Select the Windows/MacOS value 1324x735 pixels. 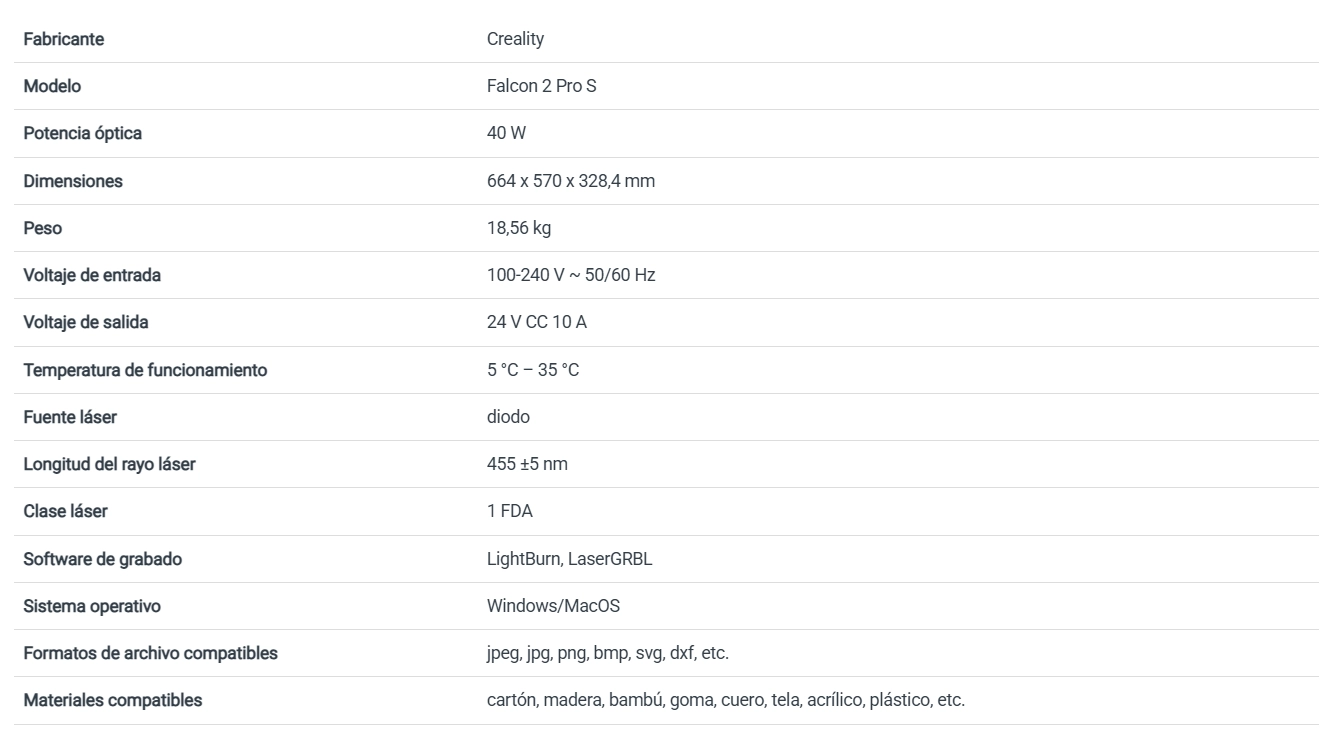[553, 606]
